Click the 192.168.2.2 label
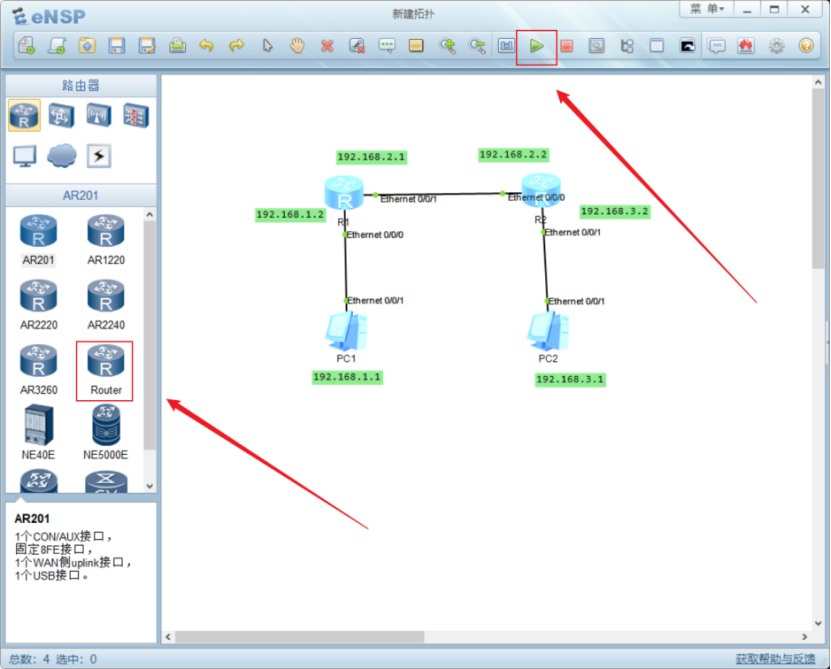 513,155
